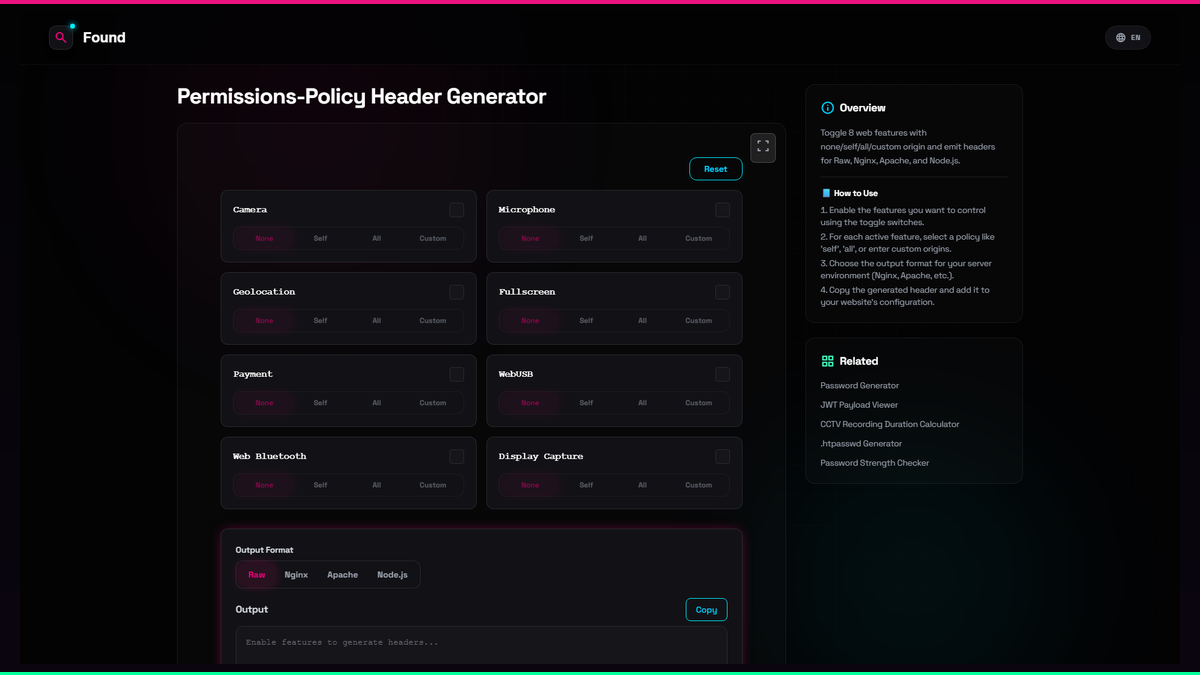Select Custom policy for Fullscreen
The width and height of the screenshot is (1200, 675).
pos(699,320)
